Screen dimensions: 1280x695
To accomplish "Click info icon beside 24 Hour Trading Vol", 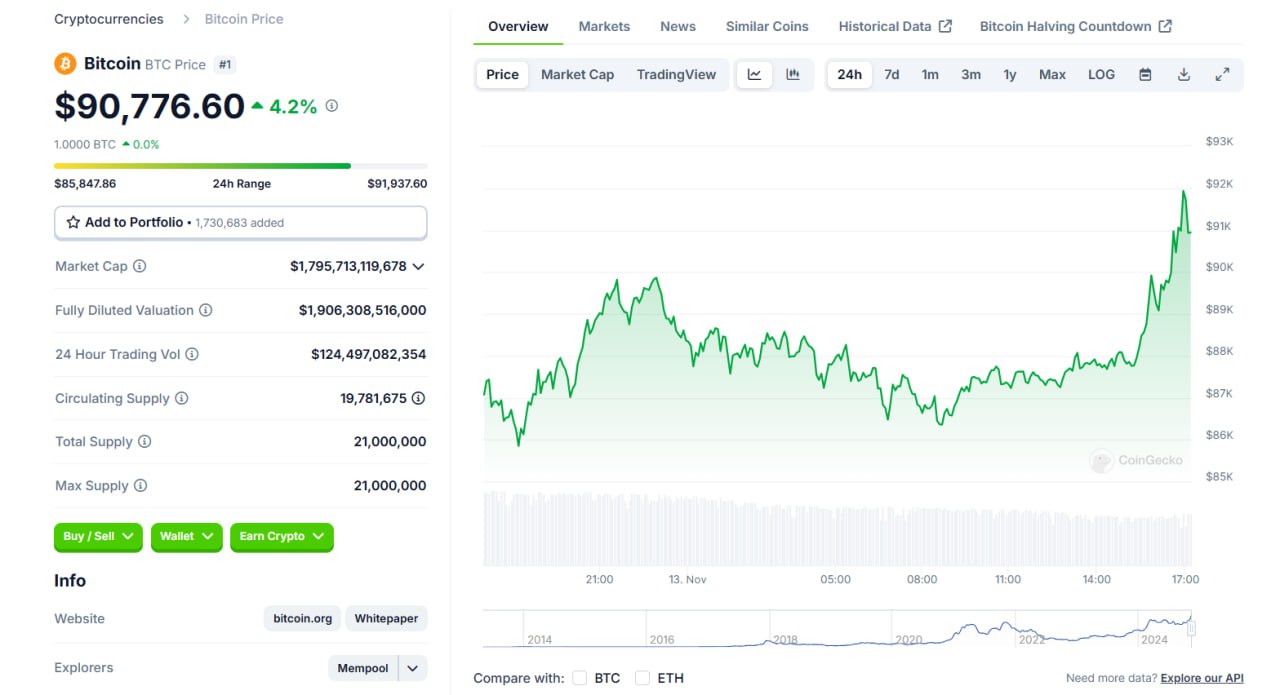I will (x=192, y=354).
